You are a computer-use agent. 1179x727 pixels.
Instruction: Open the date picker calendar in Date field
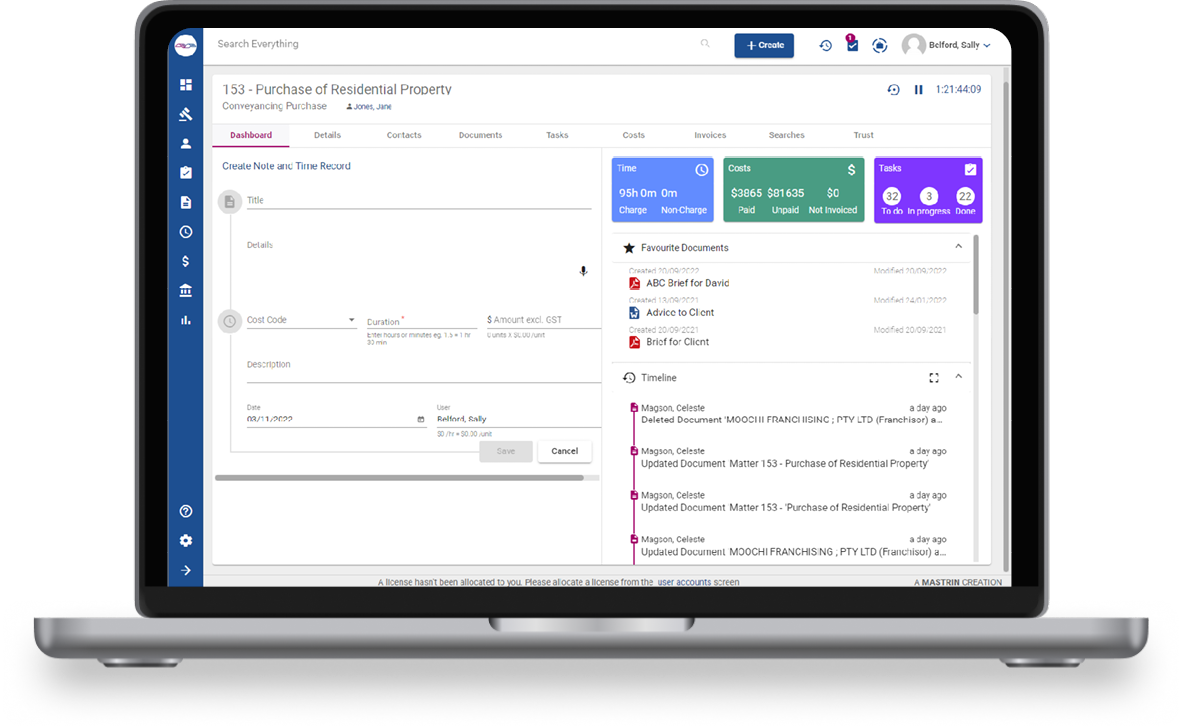click(x=421, y=419)
